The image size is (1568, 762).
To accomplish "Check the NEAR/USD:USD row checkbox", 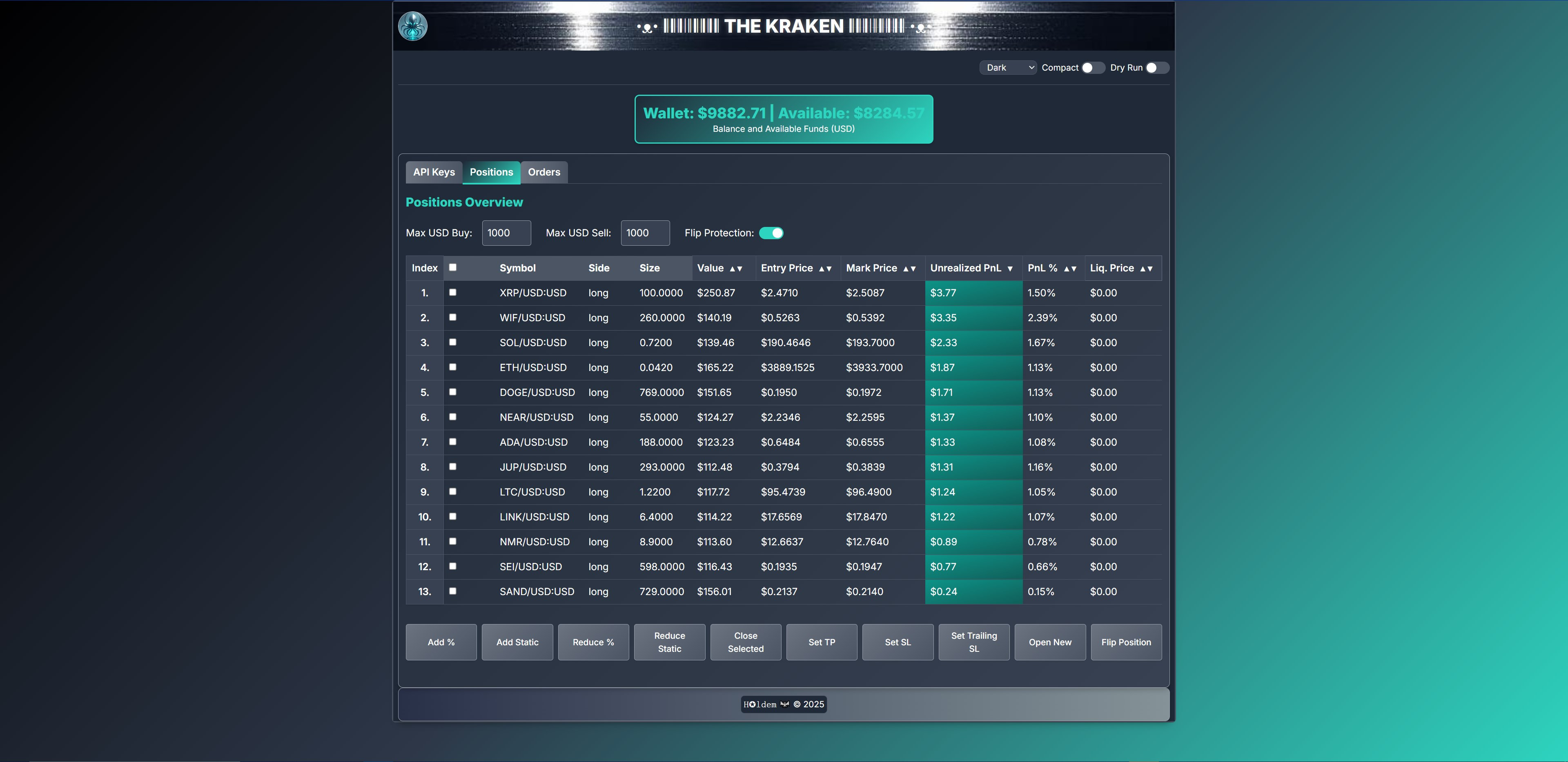I will [x=453, y=417].
